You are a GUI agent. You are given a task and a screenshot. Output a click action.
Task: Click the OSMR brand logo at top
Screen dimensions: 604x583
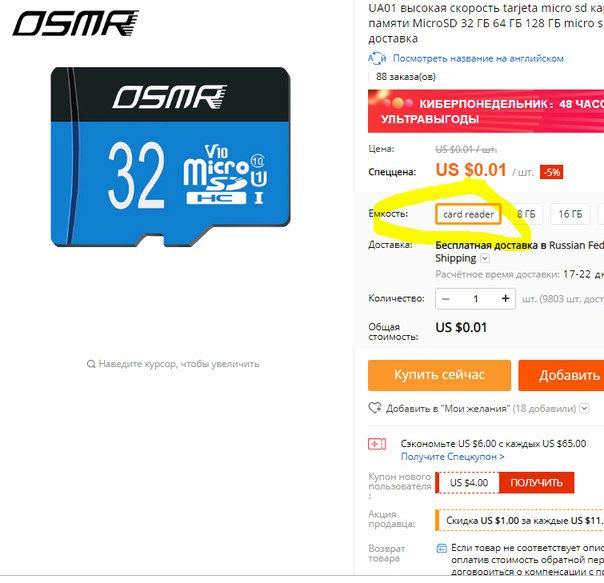pyautogui.click(x=76, y=23)
